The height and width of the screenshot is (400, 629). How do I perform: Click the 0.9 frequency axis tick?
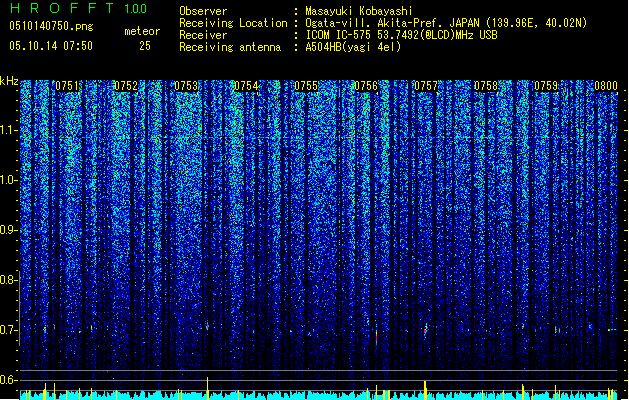tap(9, 230)
